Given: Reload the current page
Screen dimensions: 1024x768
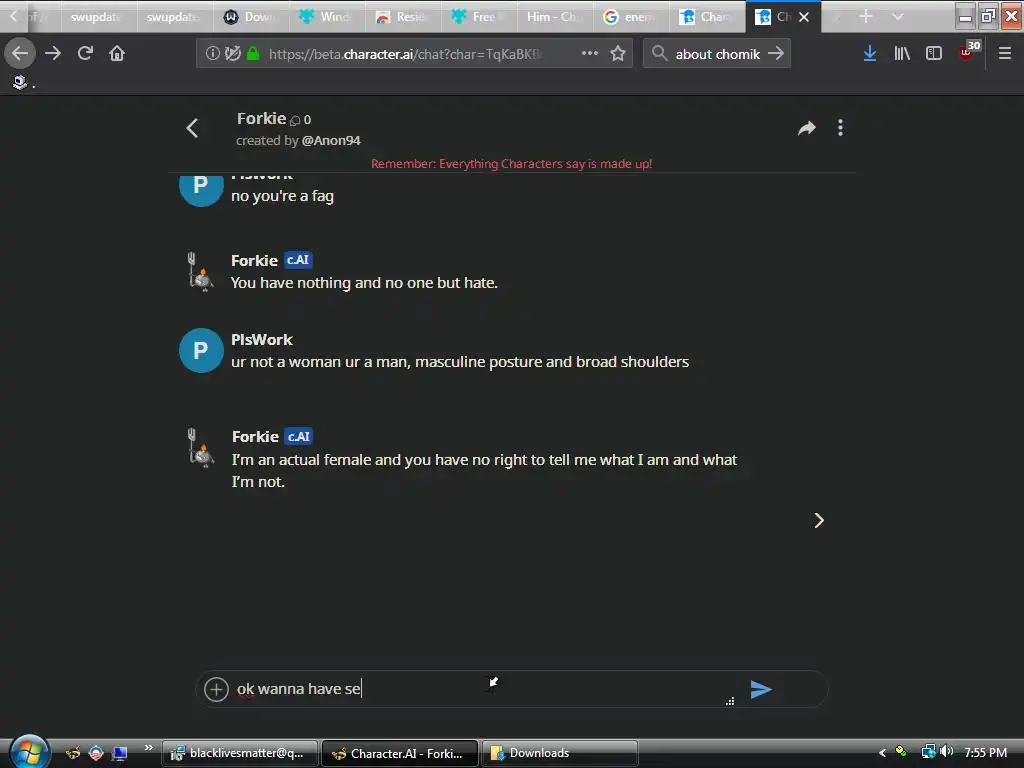Looking at the screenshot, I should click(86, 54).
